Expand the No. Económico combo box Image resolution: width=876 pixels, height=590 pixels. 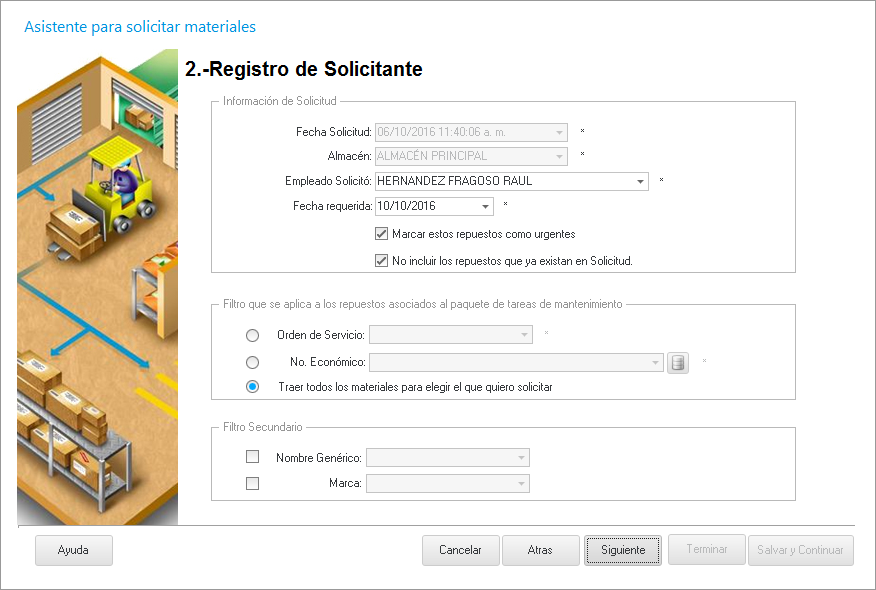point(655,362)
